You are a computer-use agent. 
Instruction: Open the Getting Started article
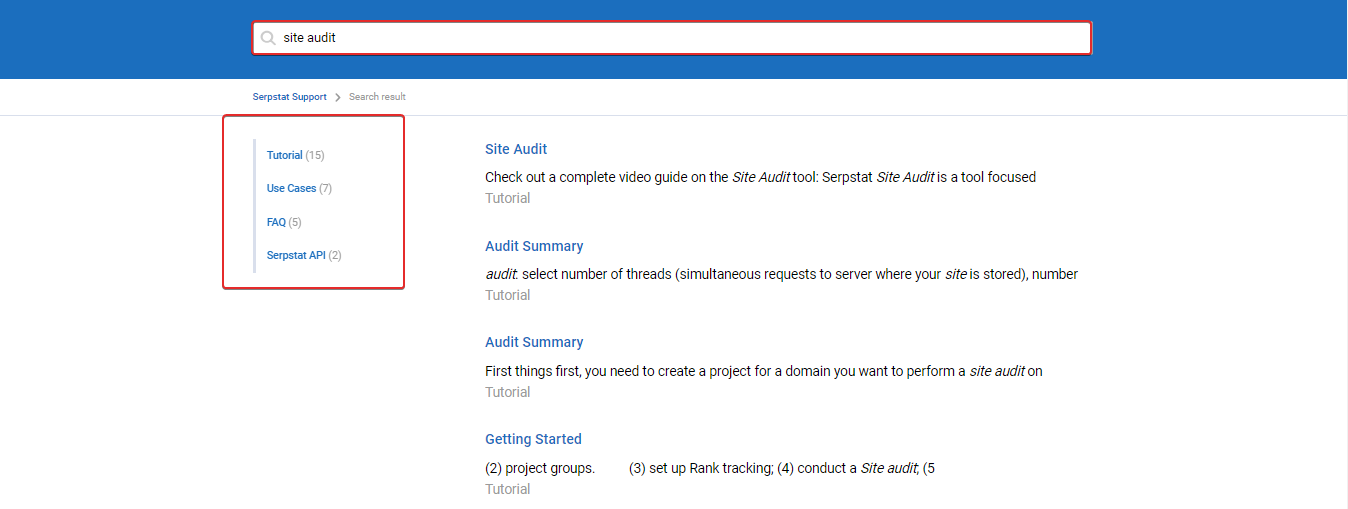(533, 439)
